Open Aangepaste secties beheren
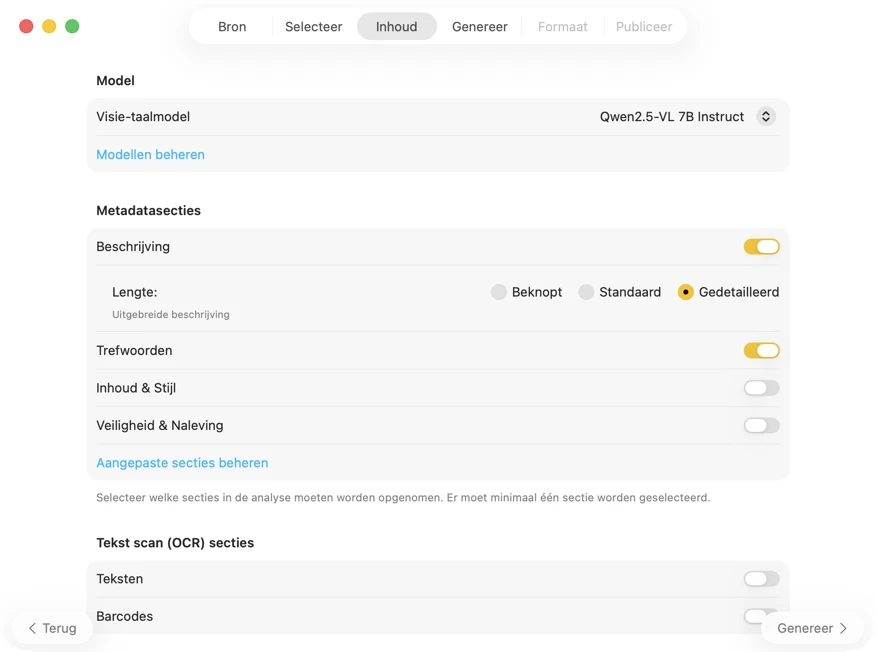This screenshot has height=652, width=876. 182,462
